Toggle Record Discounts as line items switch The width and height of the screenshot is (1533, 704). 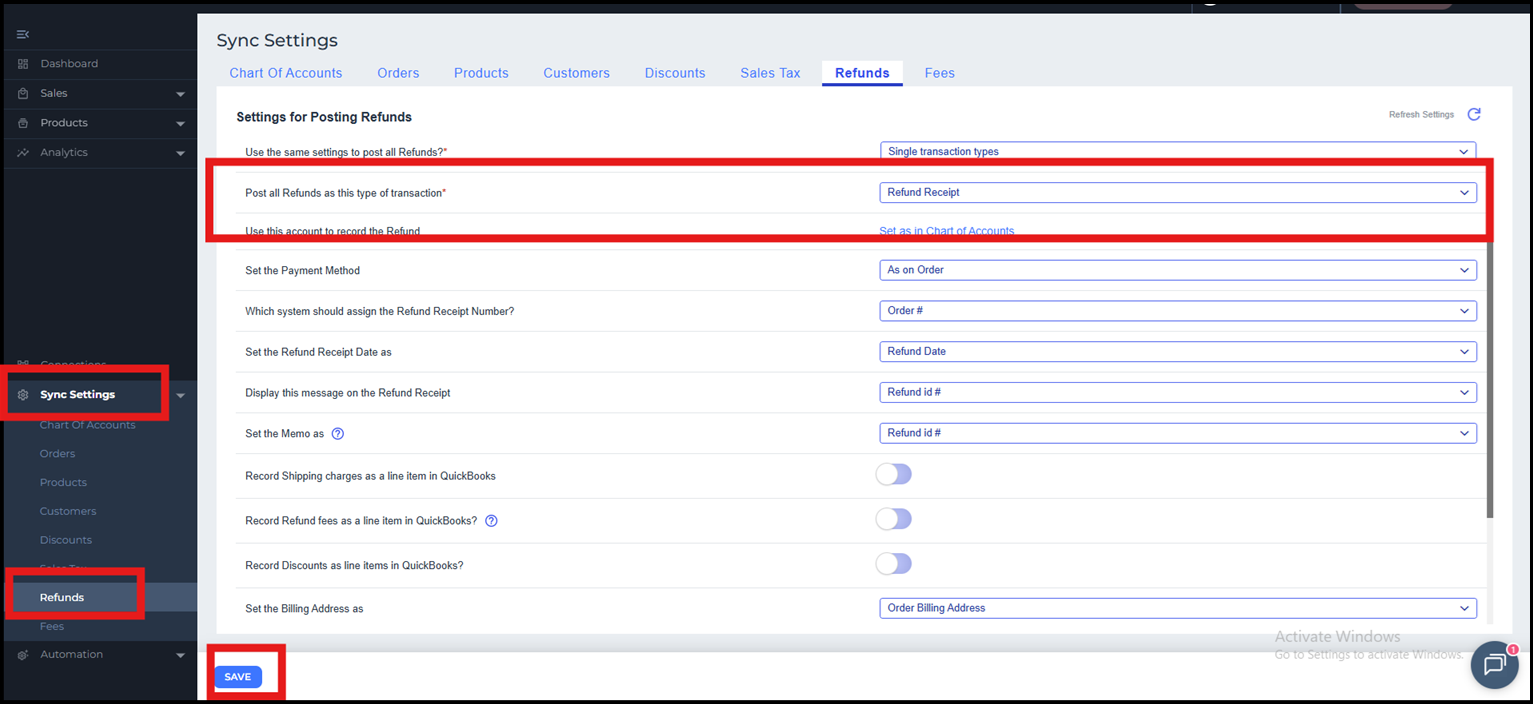893,564
